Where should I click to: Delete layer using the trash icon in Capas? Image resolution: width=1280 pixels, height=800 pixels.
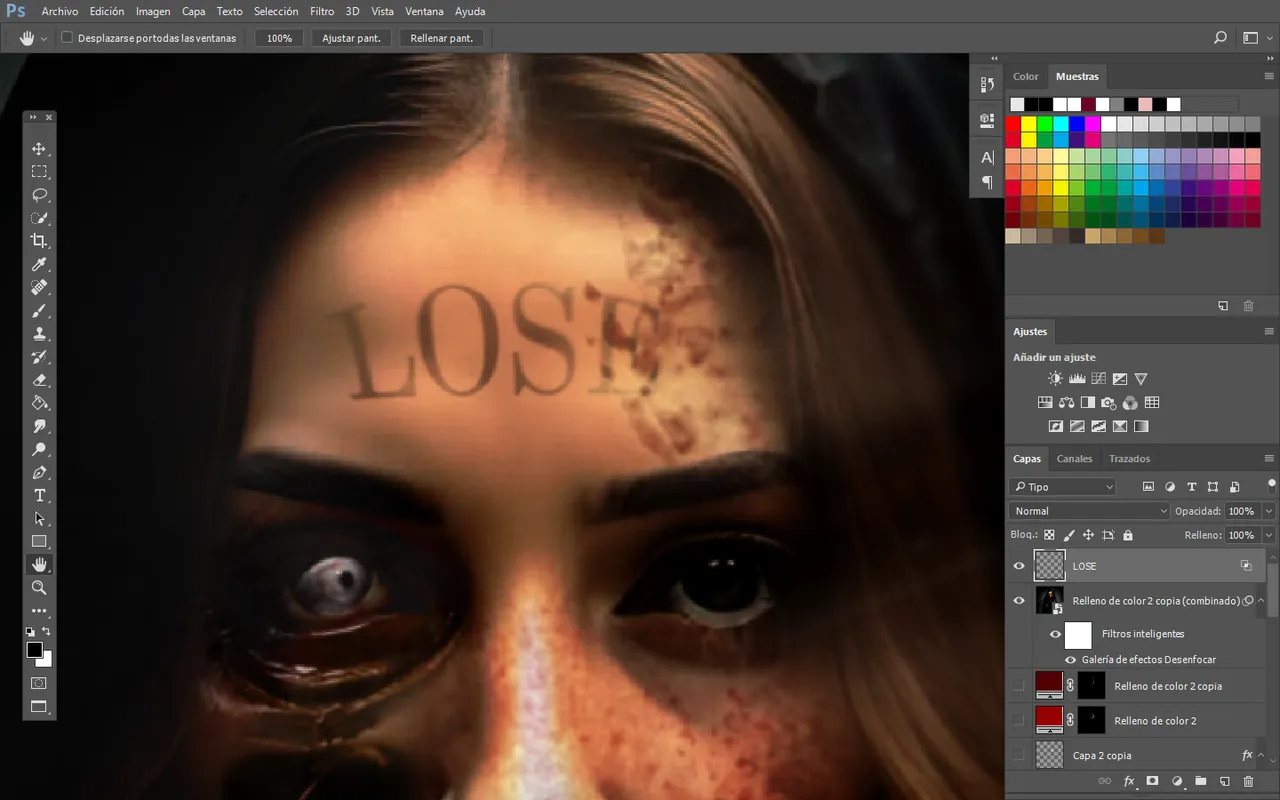point(1248,781)
